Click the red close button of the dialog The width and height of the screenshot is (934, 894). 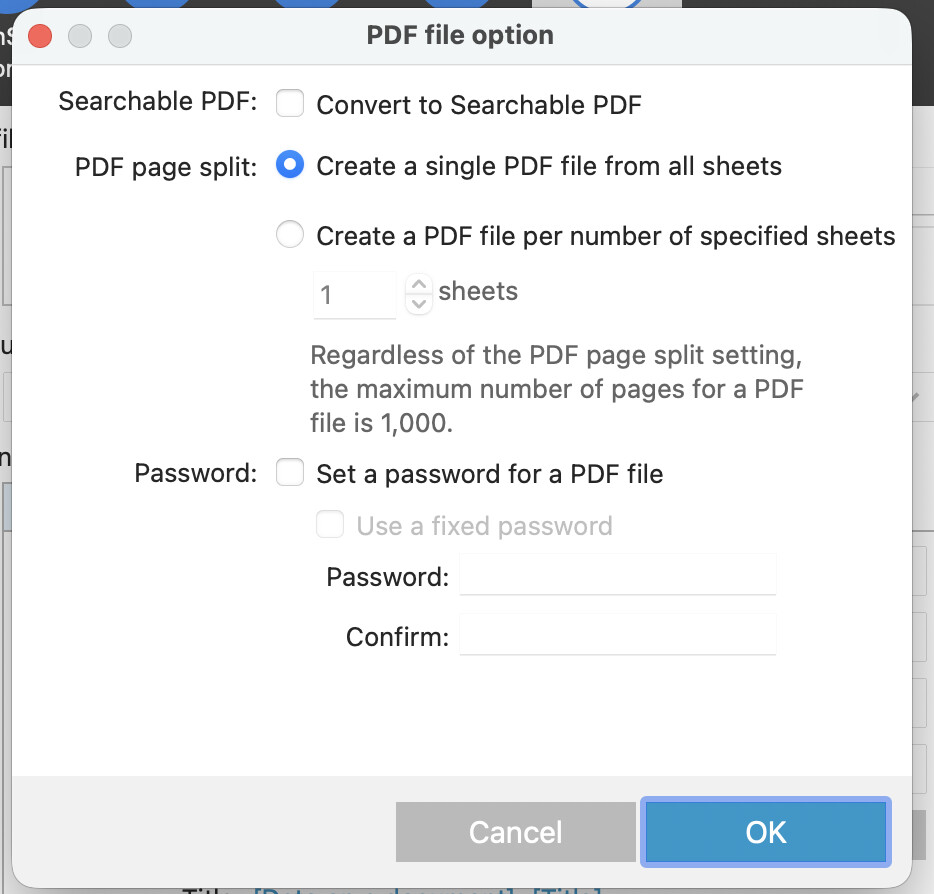40,37
